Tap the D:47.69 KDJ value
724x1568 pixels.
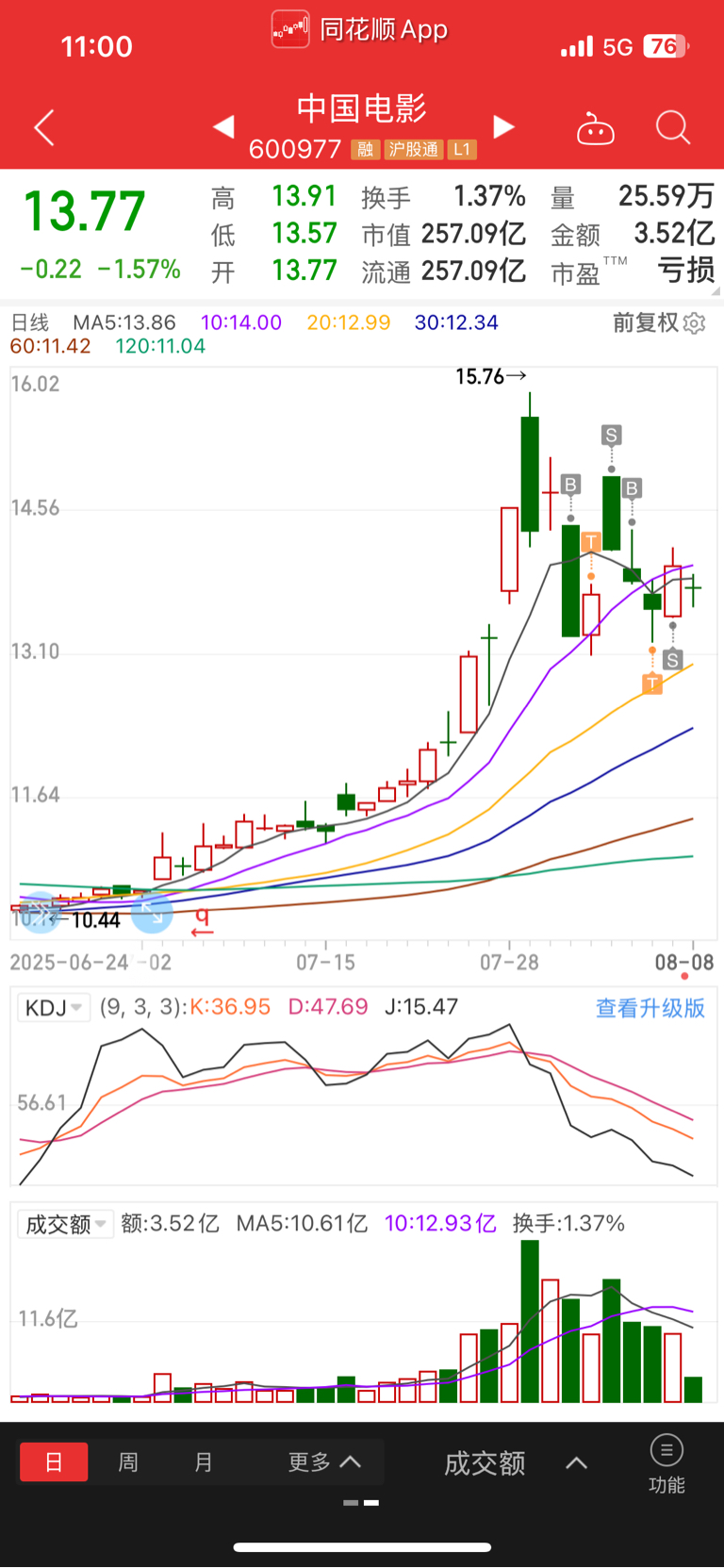tap(327, 1007)
